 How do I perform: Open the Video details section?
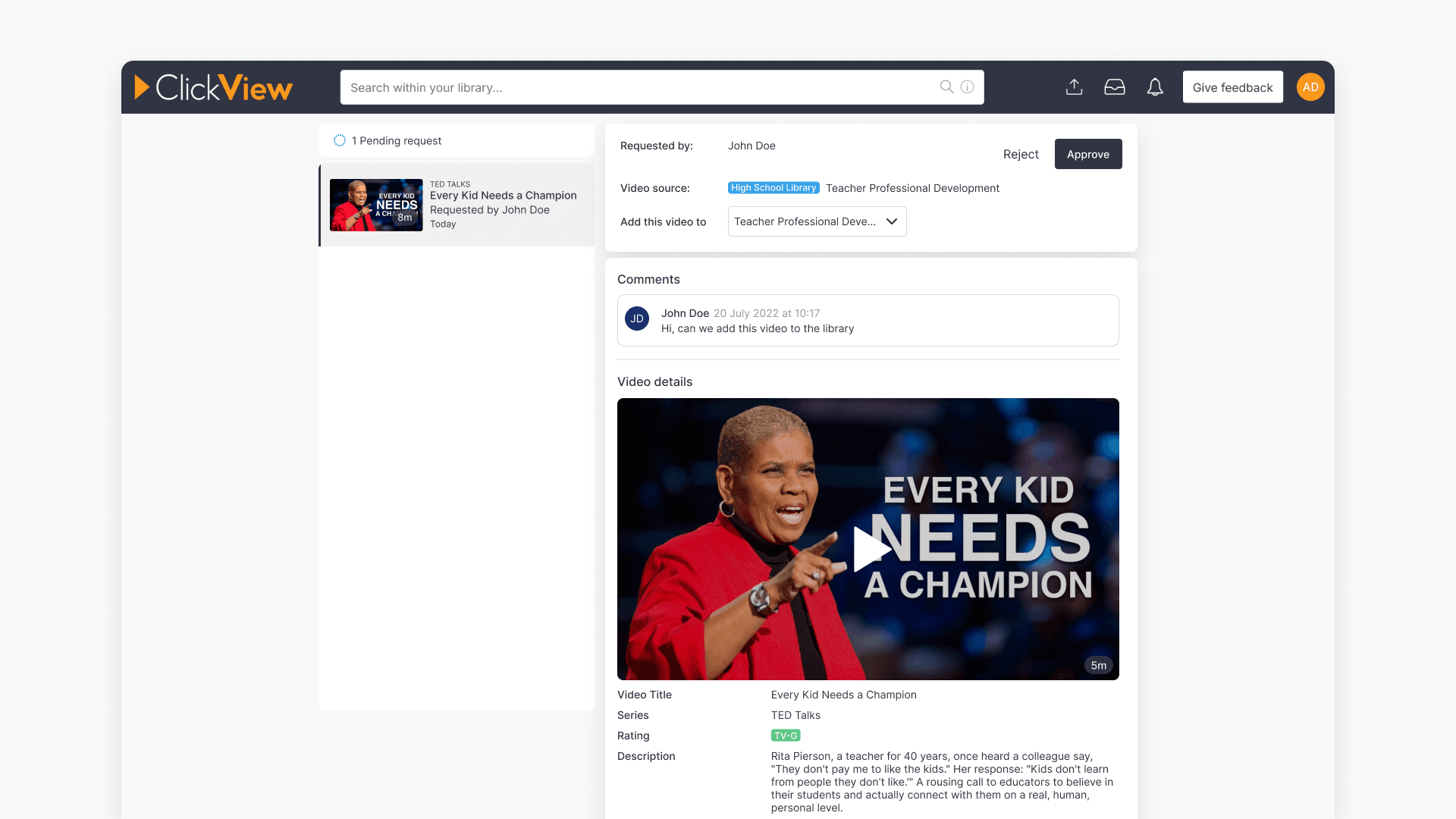pyautogui.click(x=654, y=381)
